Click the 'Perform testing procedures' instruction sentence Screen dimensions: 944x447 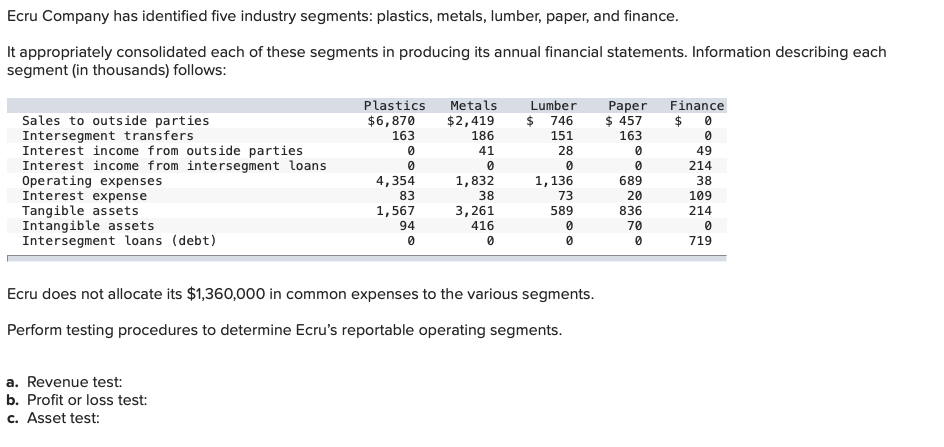click(284, 331)
